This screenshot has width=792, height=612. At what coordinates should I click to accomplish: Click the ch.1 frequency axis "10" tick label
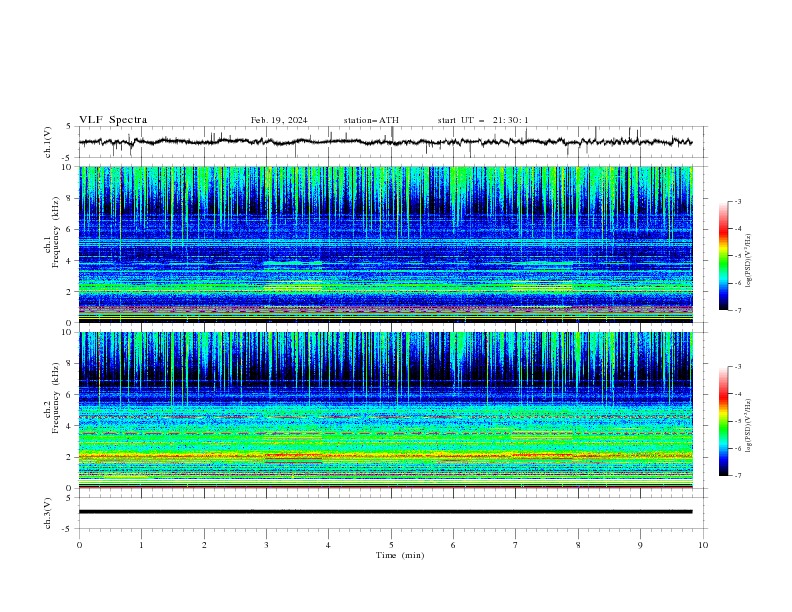point(69,167)
